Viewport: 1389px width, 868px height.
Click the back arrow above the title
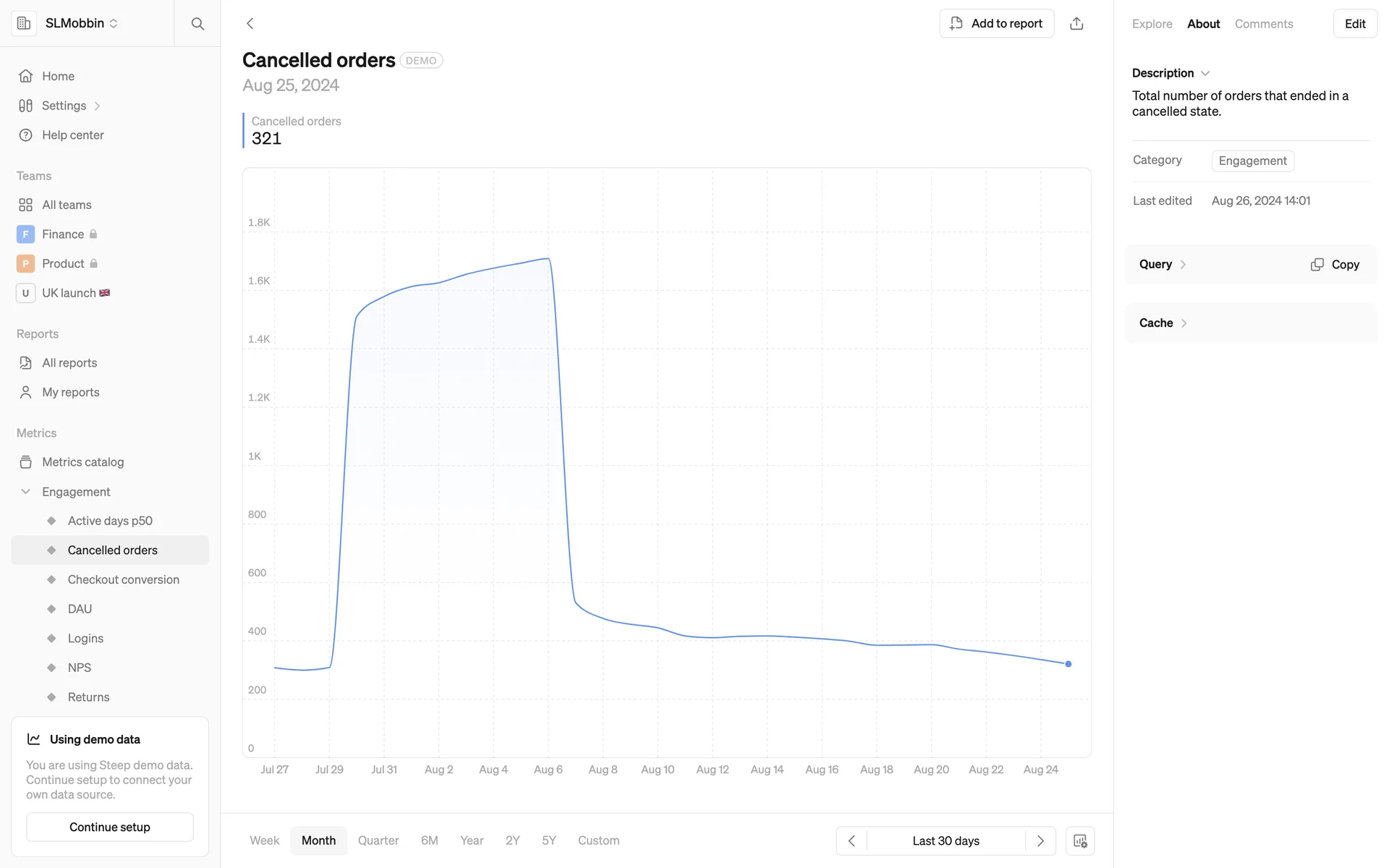(x=250, y=24)
